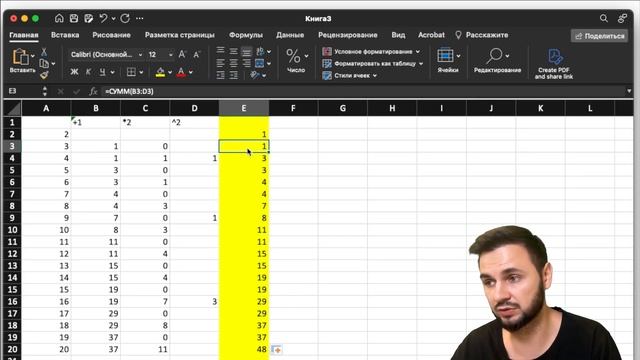The image size is (640, 360).
Task: Toggle italic formatting (К)
Action: pos(88,72)
